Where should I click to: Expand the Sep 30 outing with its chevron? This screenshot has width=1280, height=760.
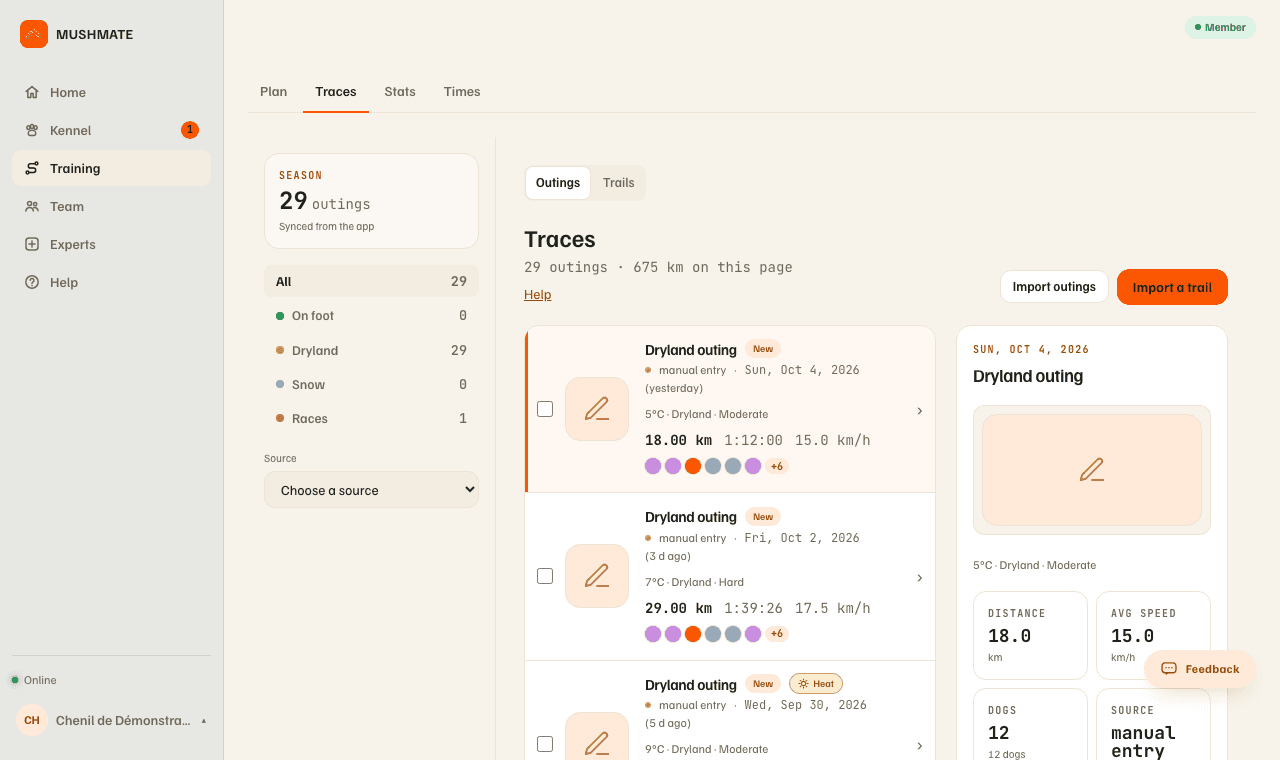tap(920, 746)
